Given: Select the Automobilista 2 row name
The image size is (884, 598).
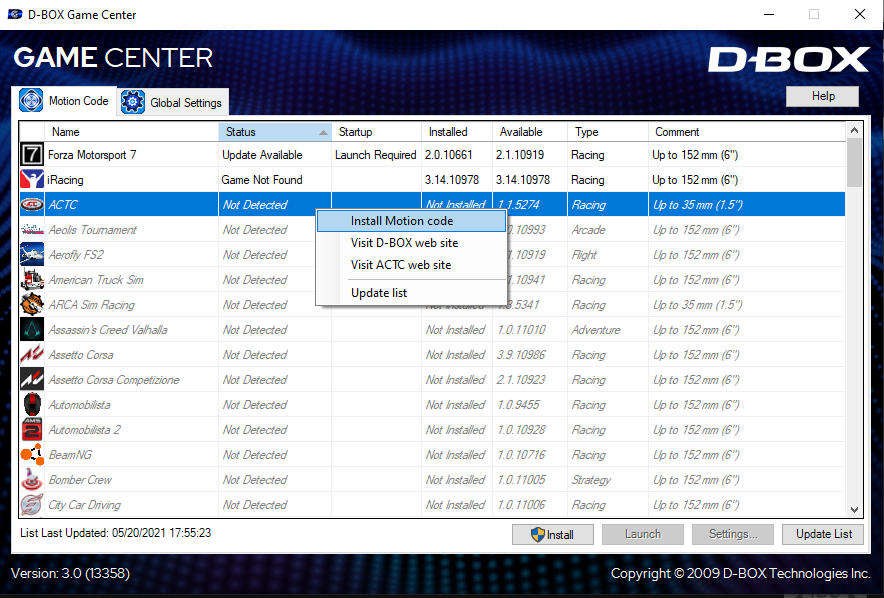Looking at the screenshot, I should [85, 430].
